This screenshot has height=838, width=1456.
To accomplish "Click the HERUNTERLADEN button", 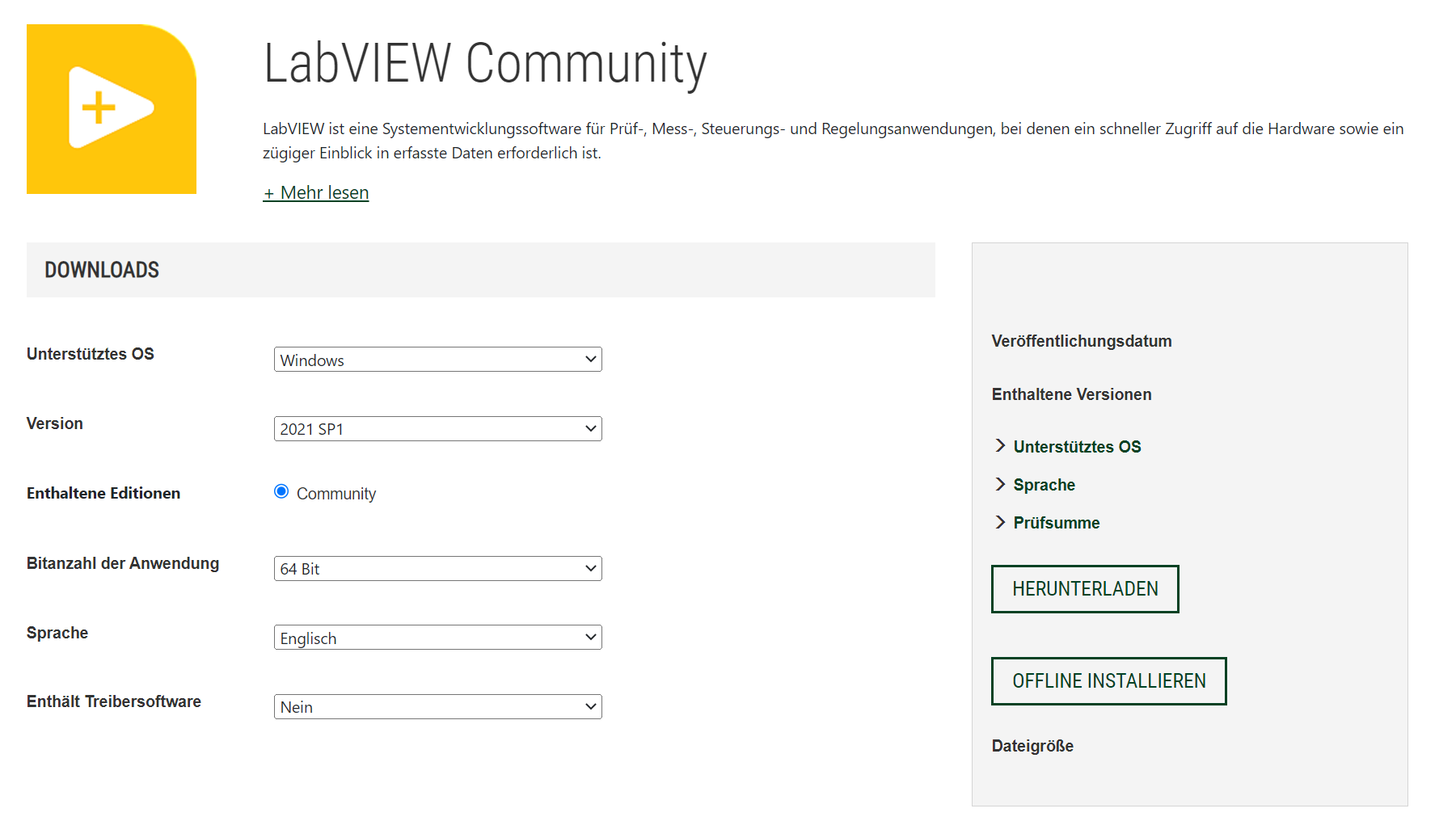I will click(x=1085, y=589).
